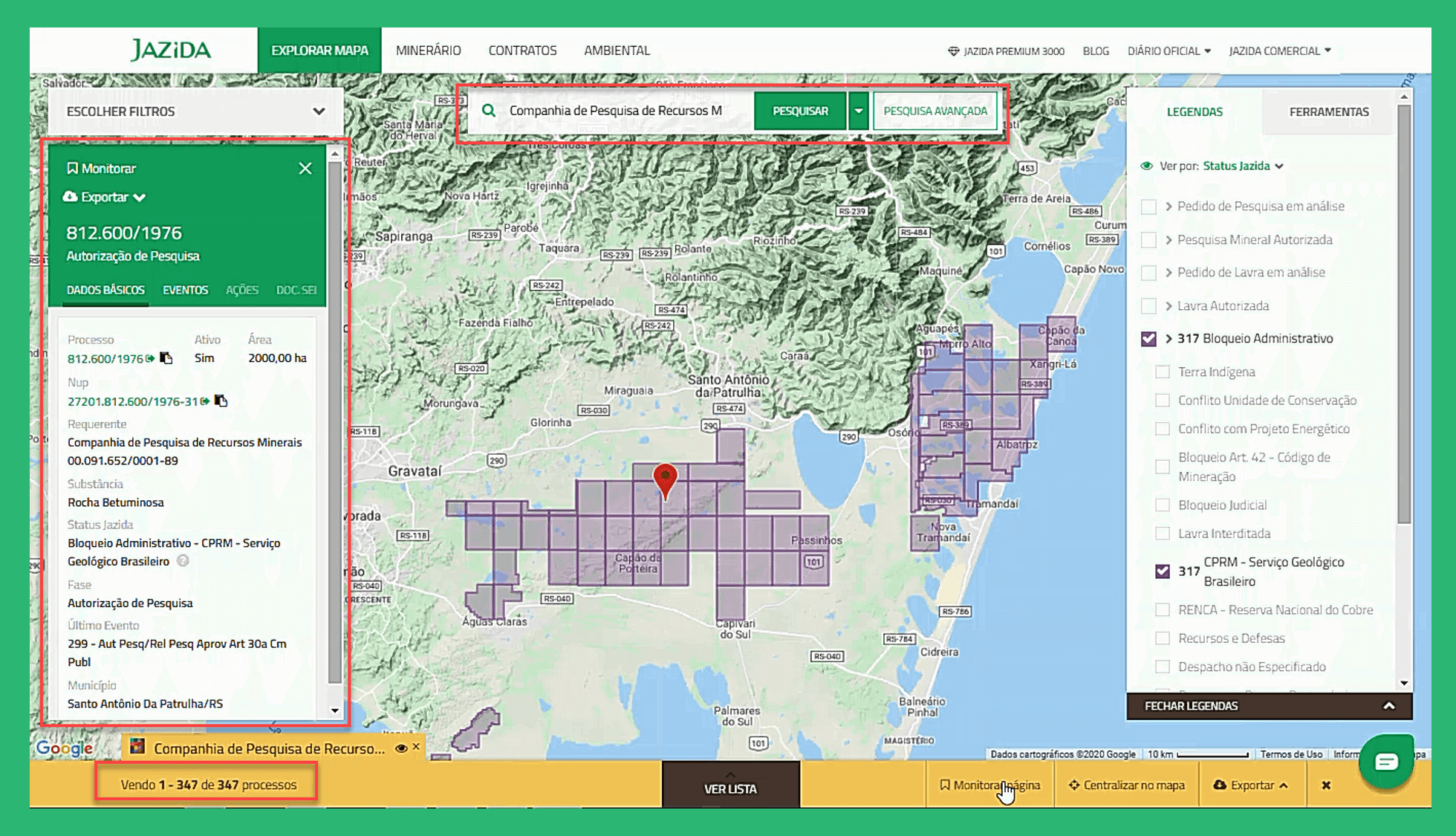
Task: Switch to the Eventos tab
Action: [x=186, y=290]
